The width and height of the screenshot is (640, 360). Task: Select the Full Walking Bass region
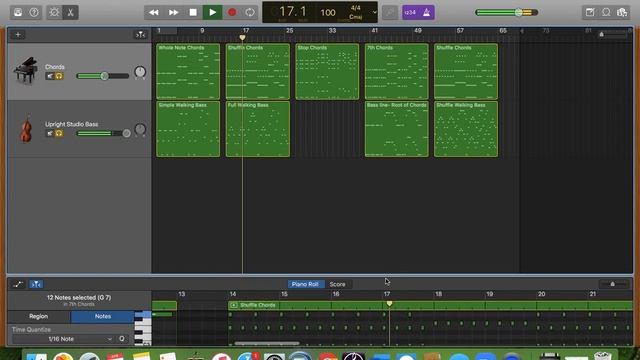click(x=258, y=129)
